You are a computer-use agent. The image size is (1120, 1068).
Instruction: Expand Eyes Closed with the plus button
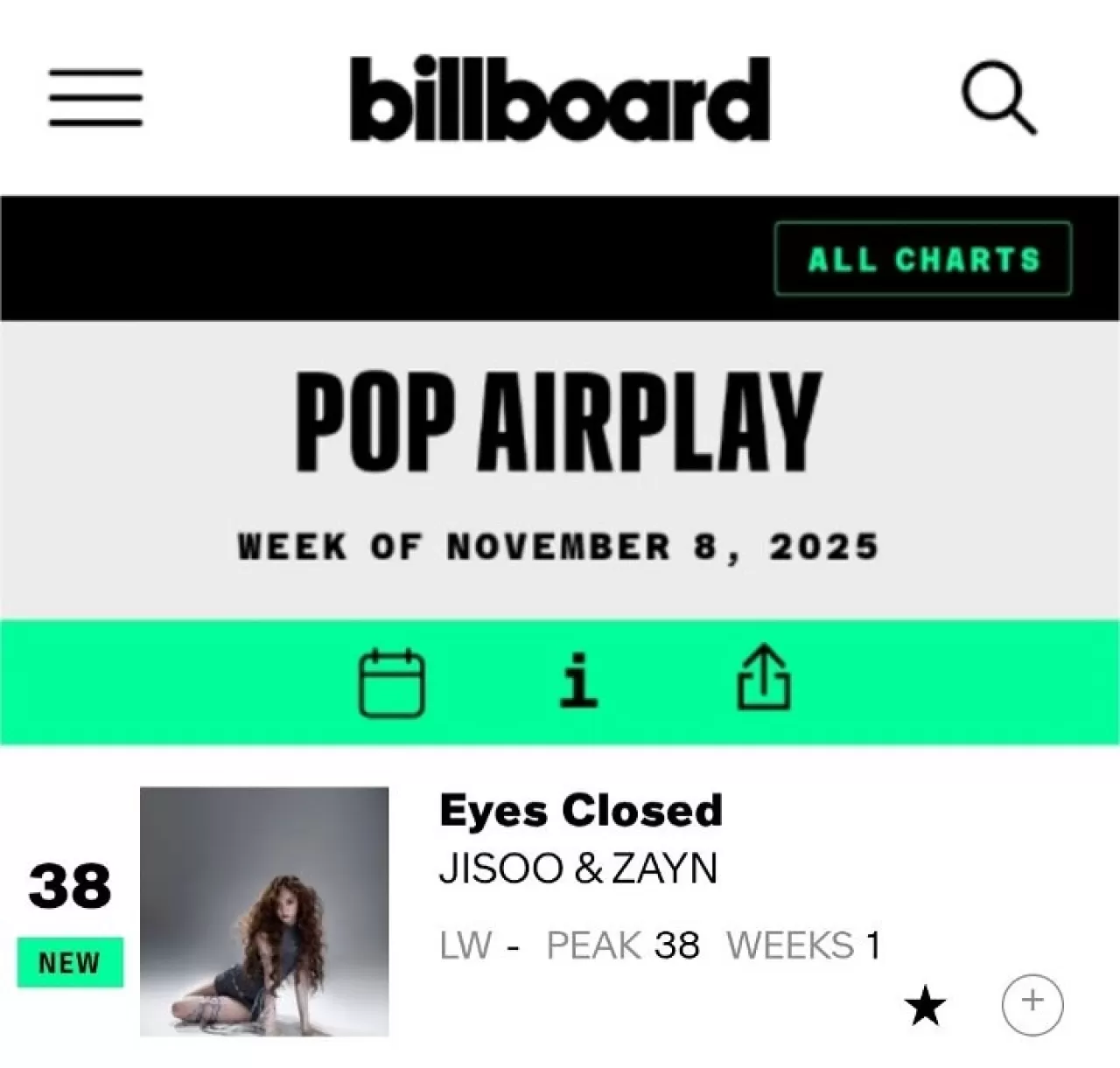coord(1032,1001)
